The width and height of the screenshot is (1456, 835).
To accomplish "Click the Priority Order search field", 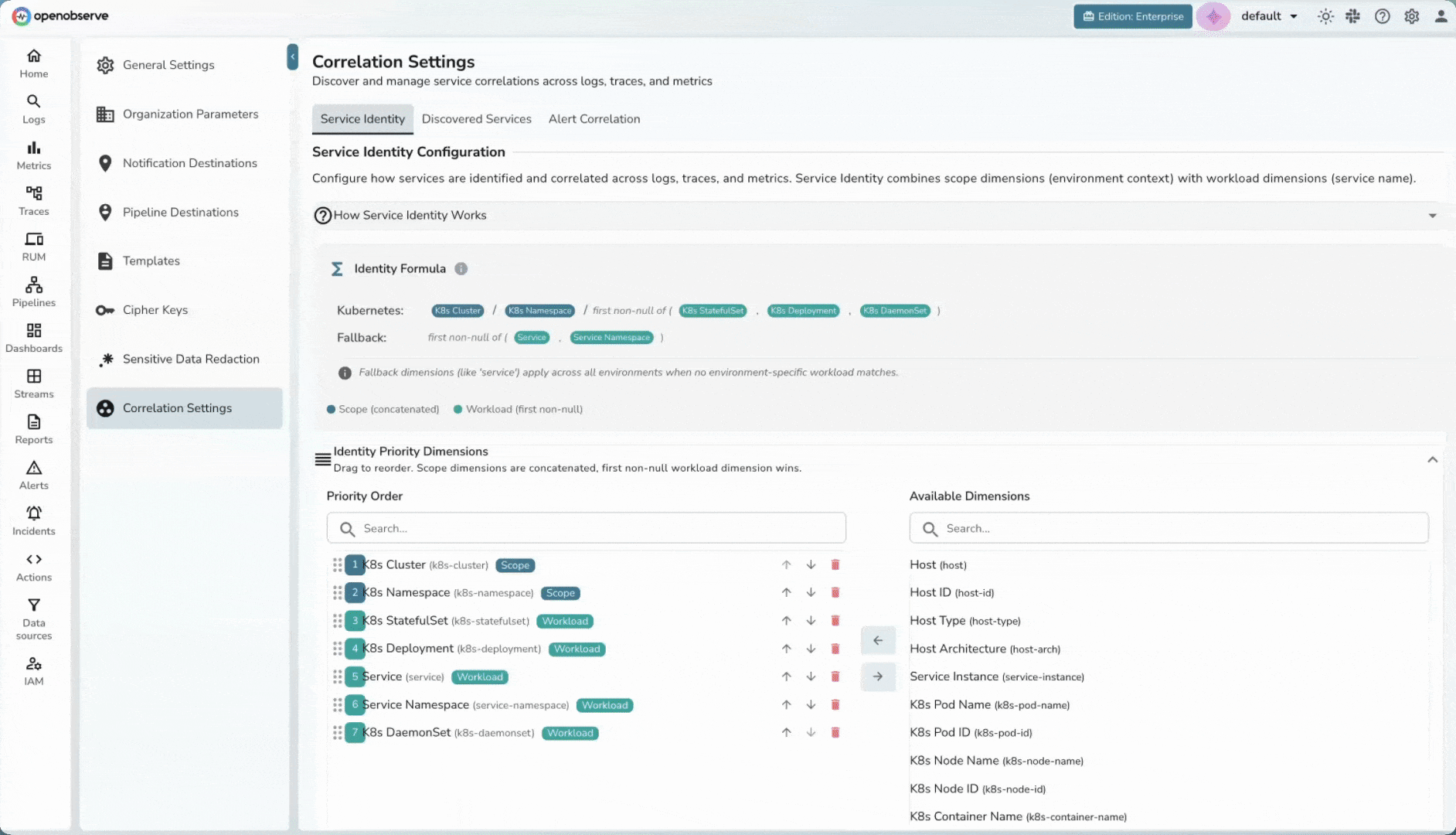I will pos(586,528).
